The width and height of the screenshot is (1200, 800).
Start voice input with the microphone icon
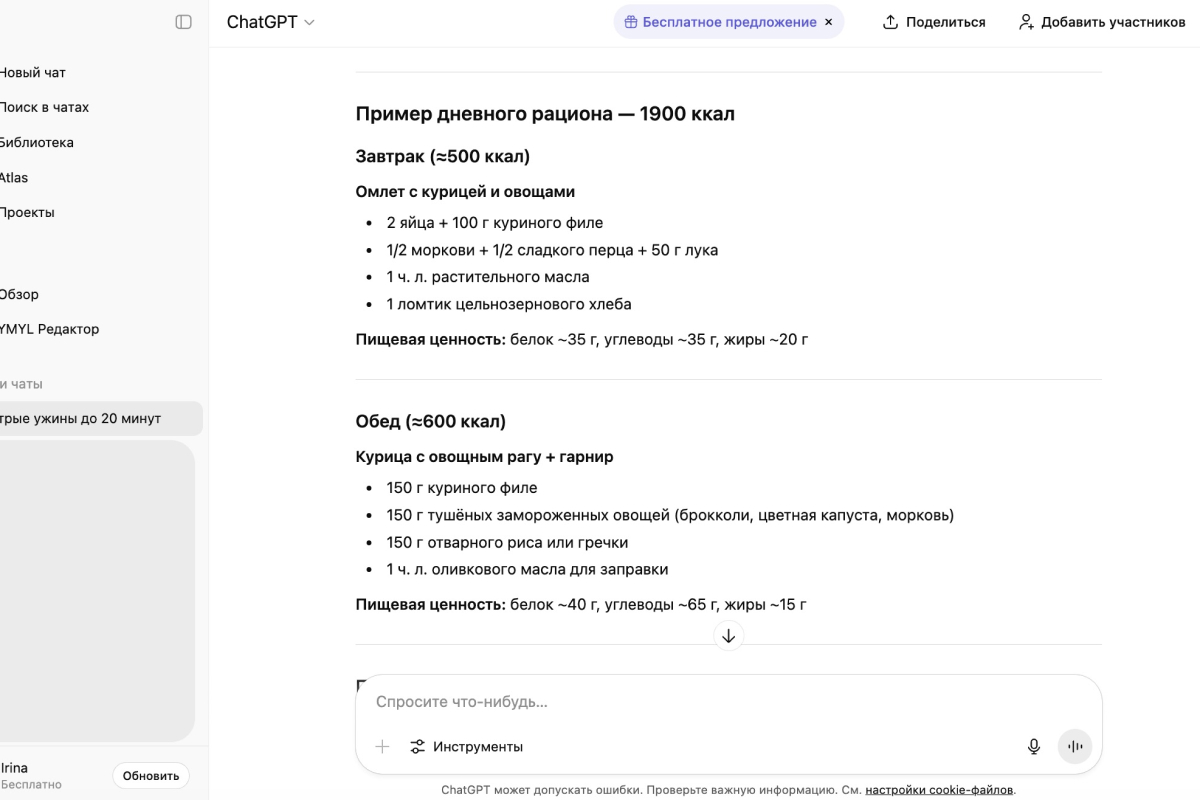pyautogui.click(x=1033, y=746)
